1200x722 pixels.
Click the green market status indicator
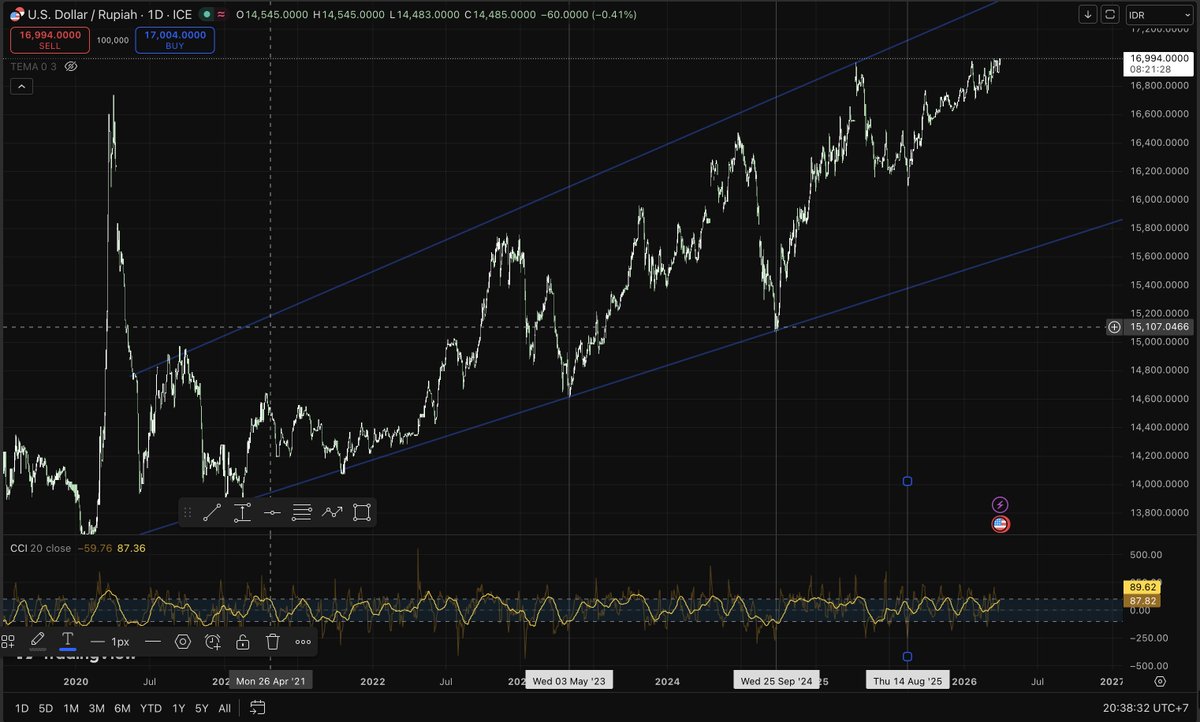[207, 15]
